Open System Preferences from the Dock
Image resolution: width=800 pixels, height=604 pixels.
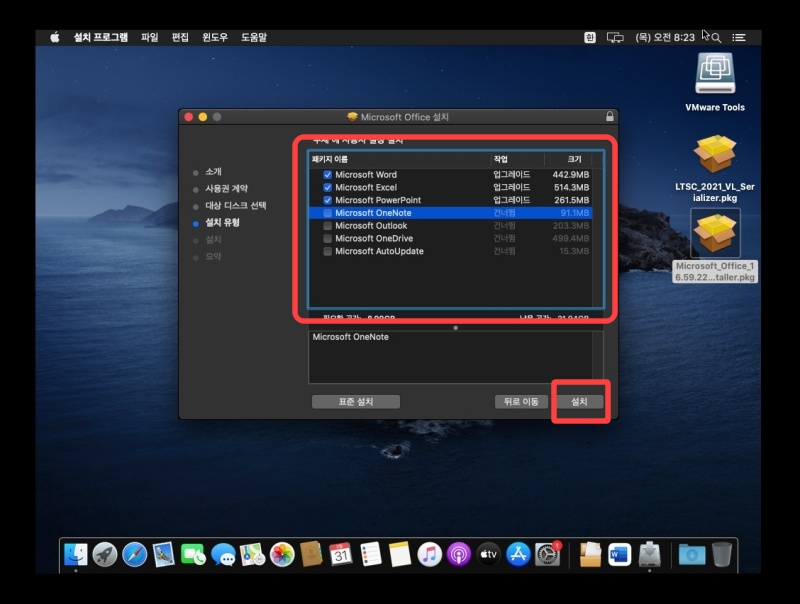click(547, 555)
